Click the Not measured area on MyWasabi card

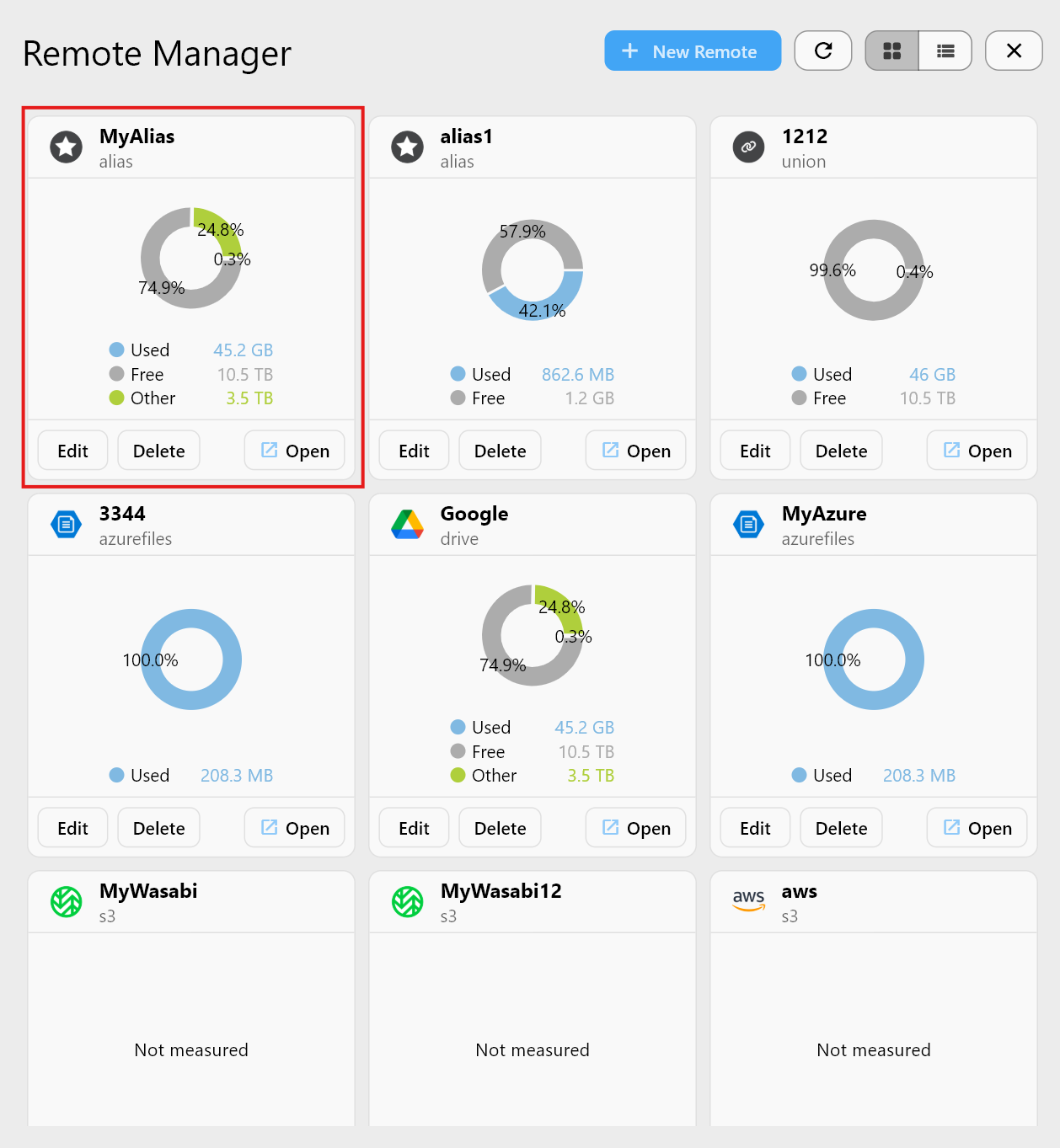click(191, 1049)
